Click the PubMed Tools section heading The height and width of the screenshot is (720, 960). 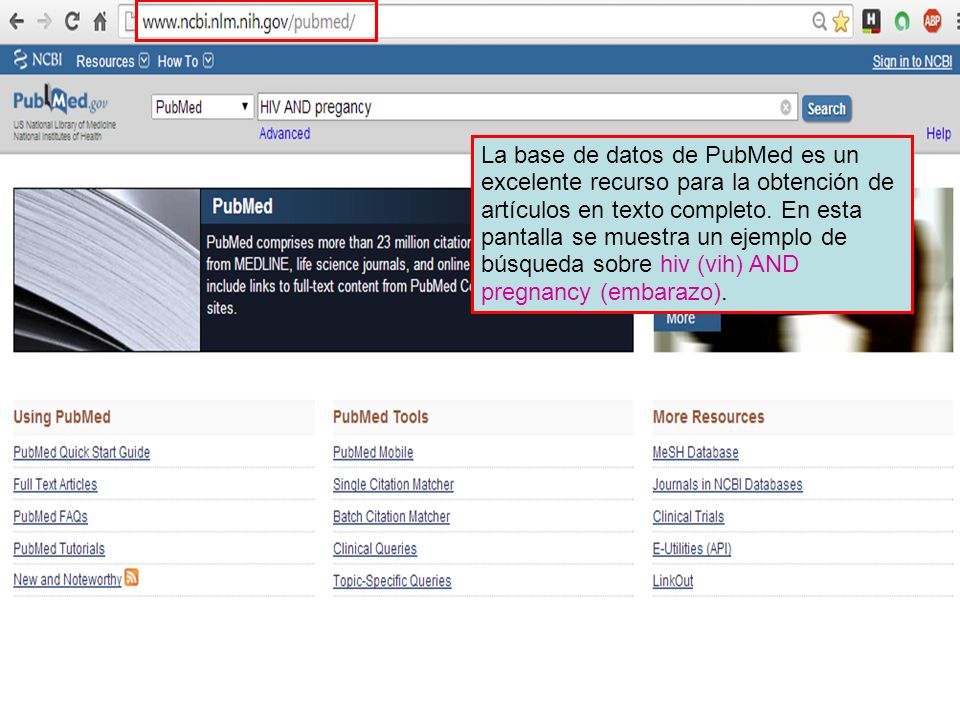click(x=380, y=417)
